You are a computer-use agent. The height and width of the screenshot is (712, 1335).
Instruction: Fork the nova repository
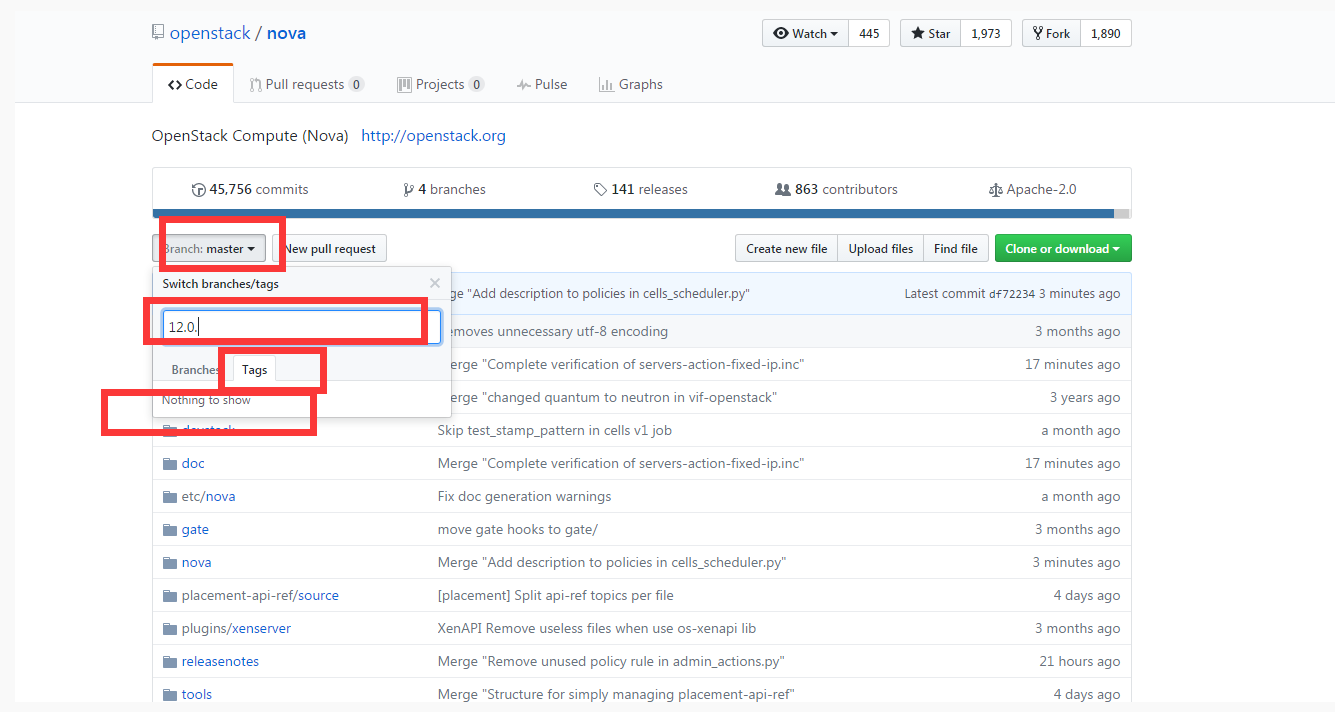[x=1051, y=33]
